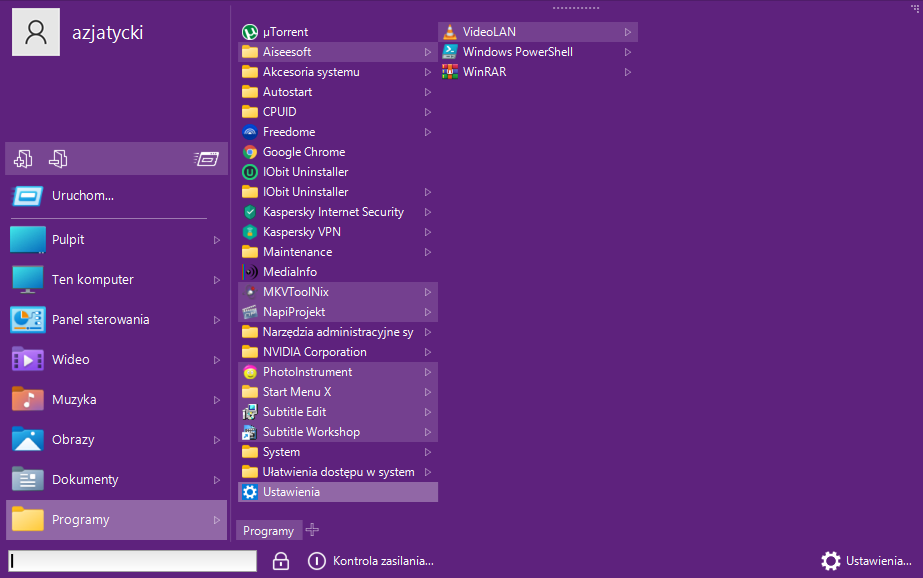Open the Autostart folder
923x578 pixels.
[338, 92]
